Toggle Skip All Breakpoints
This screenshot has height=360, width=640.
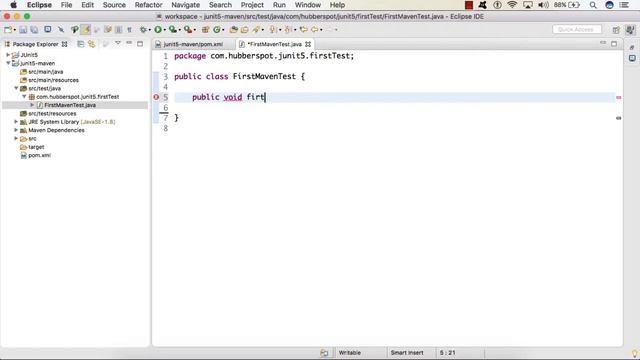[x=61, y=29]
